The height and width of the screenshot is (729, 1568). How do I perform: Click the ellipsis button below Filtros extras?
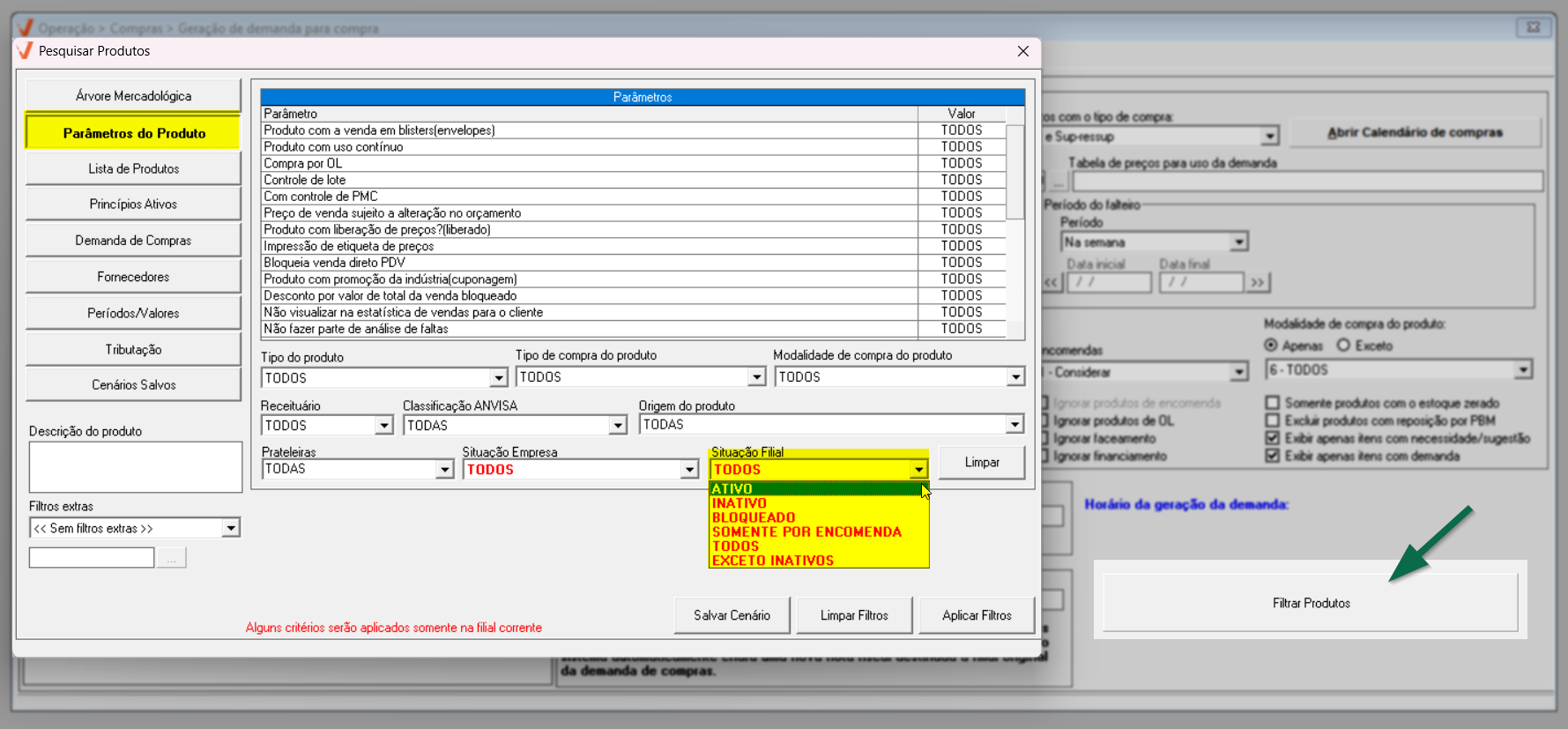[x=172, y=558]
